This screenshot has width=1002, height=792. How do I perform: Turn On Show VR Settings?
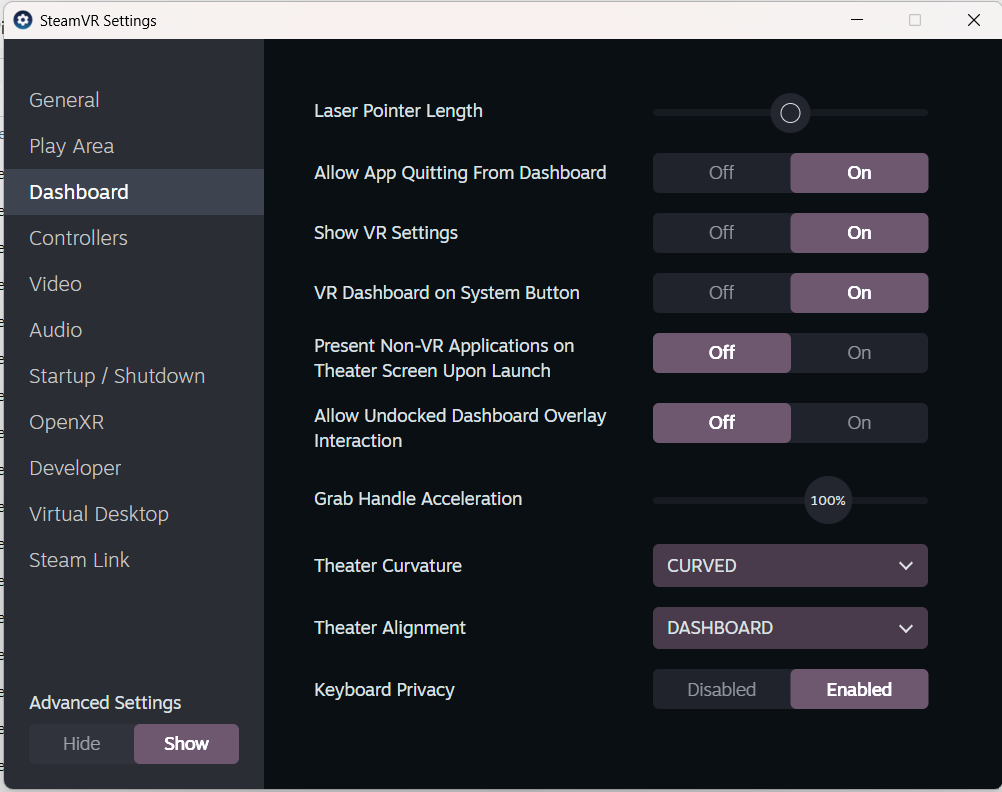(x=859, y=233)
